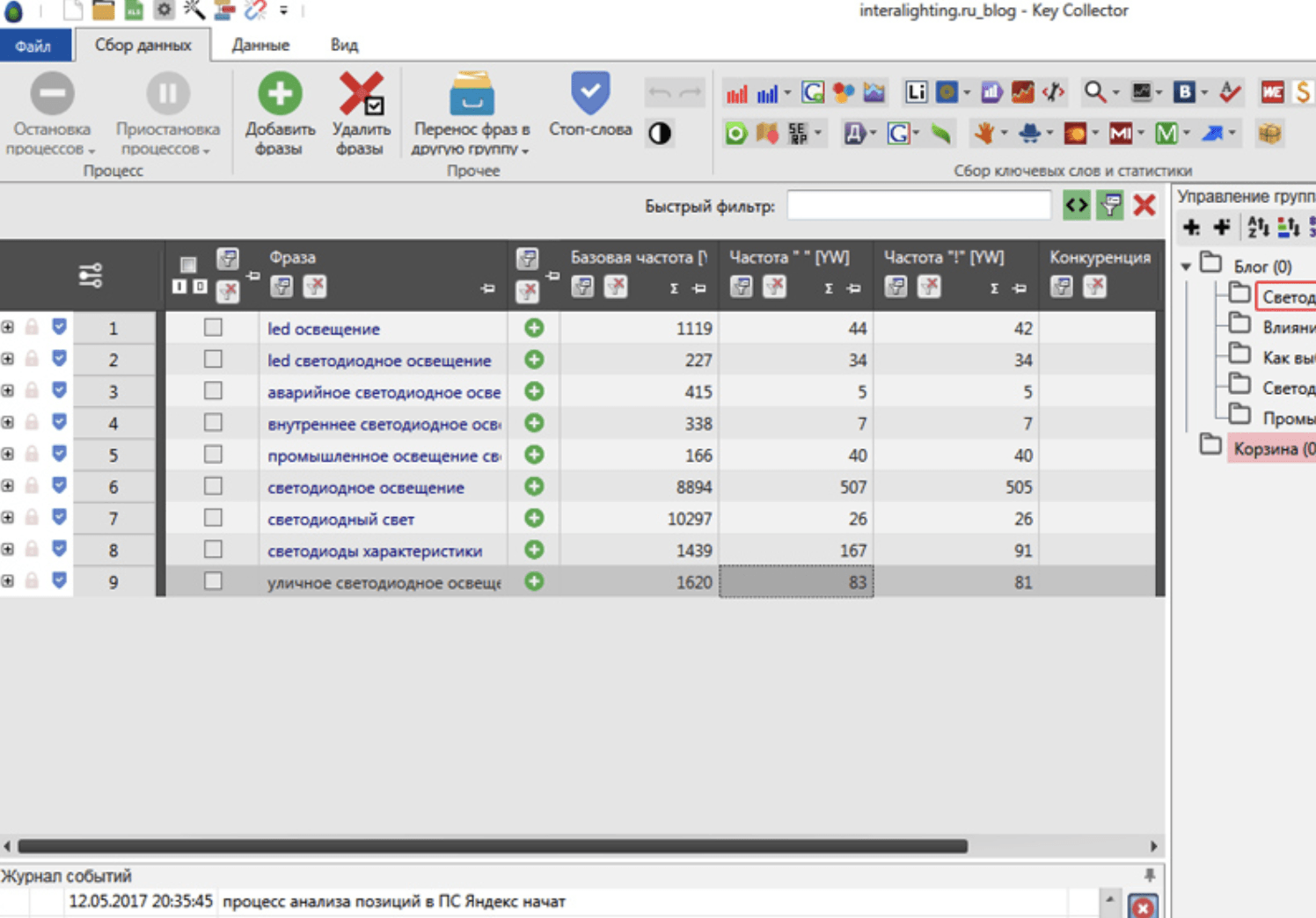1316x918 pixels.
Task: Click the cardboard box icon in toolbar
Action: coord(1269,133)
